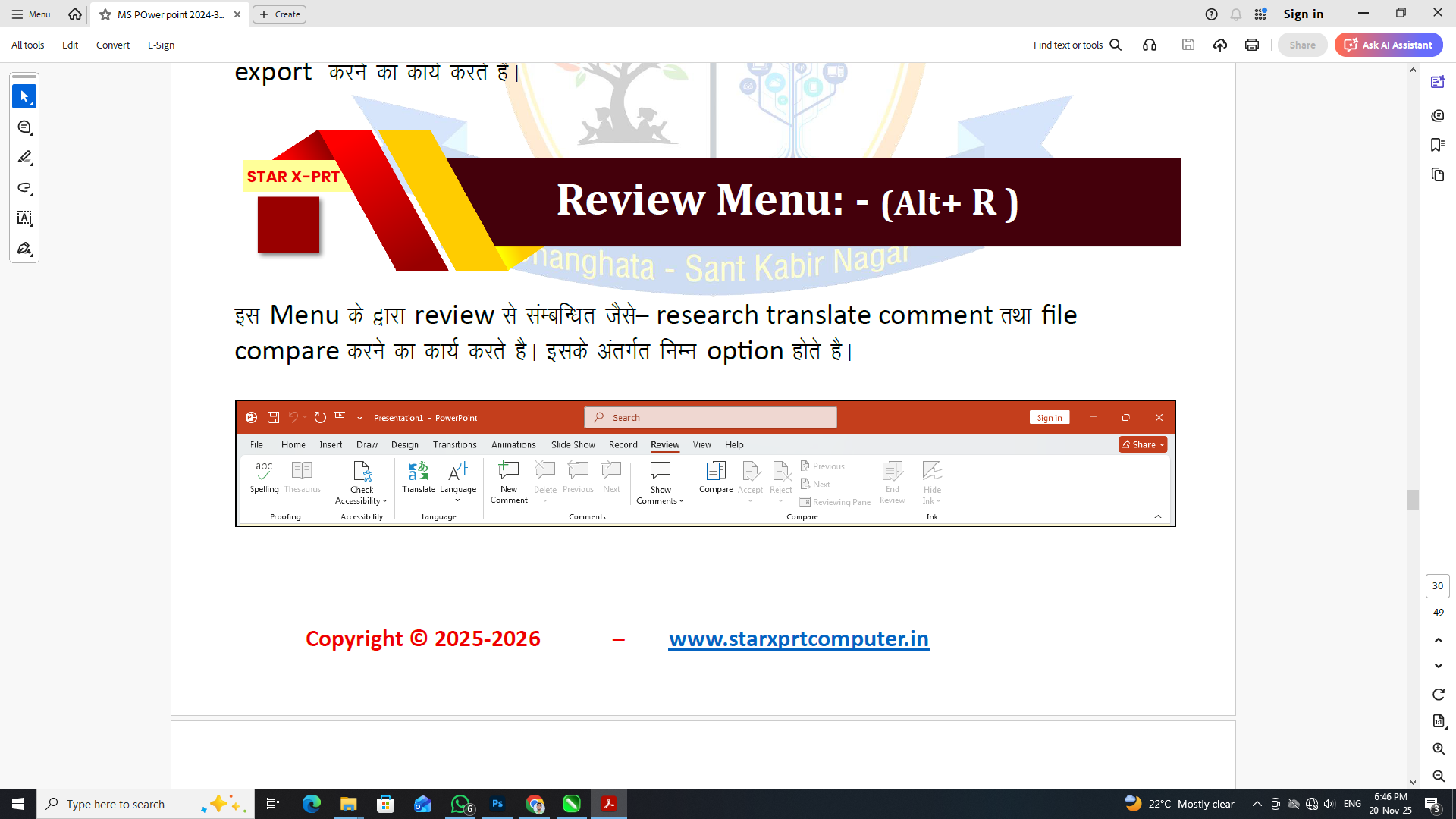Select the Add Text annotation tool
The width and height of the screenshot is (1456, 819).
point(24,218)
